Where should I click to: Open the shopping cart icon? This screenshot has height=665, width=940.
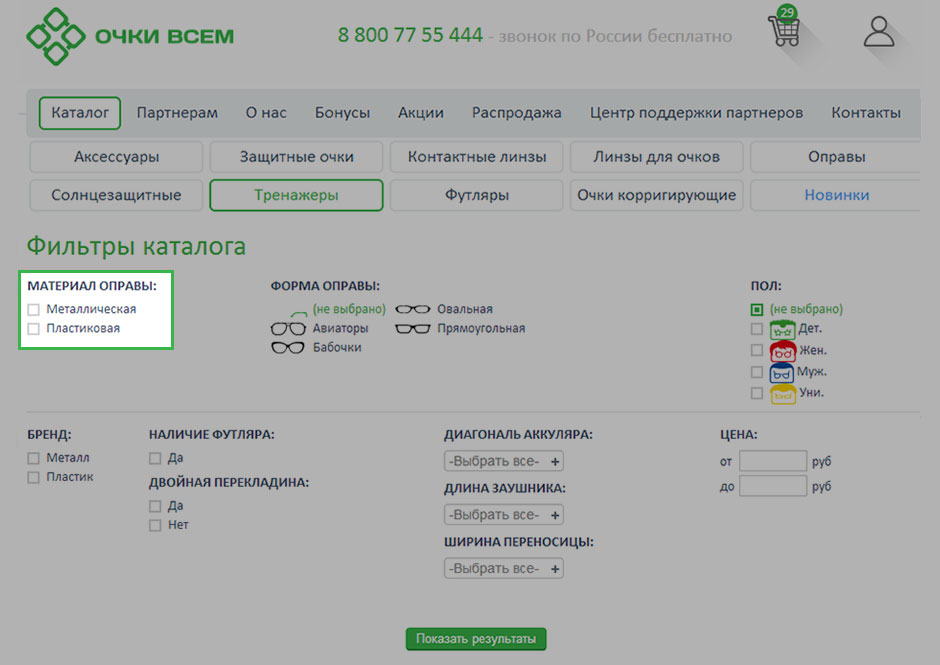pyautogui.click(x=784, y=32)
